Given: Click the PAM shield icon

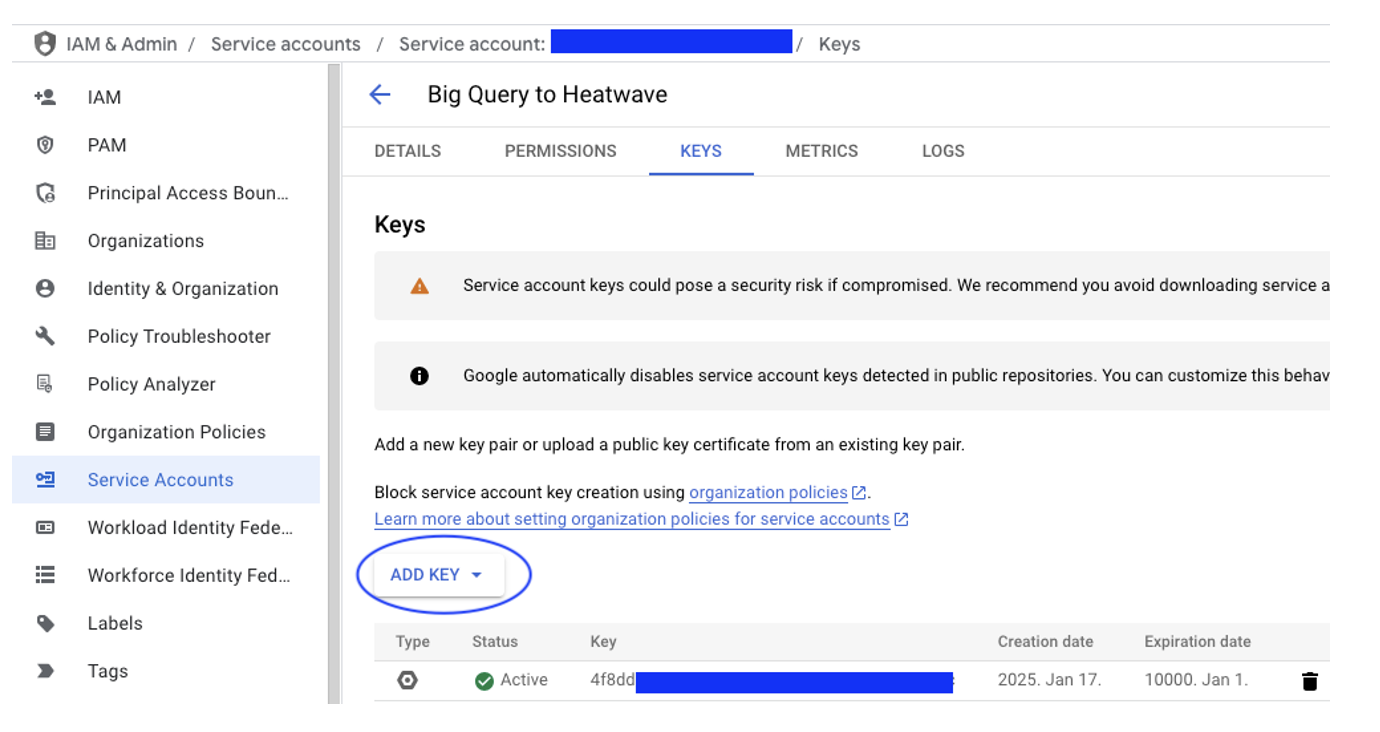Looking at the screenshot, I should click(45, 145).
